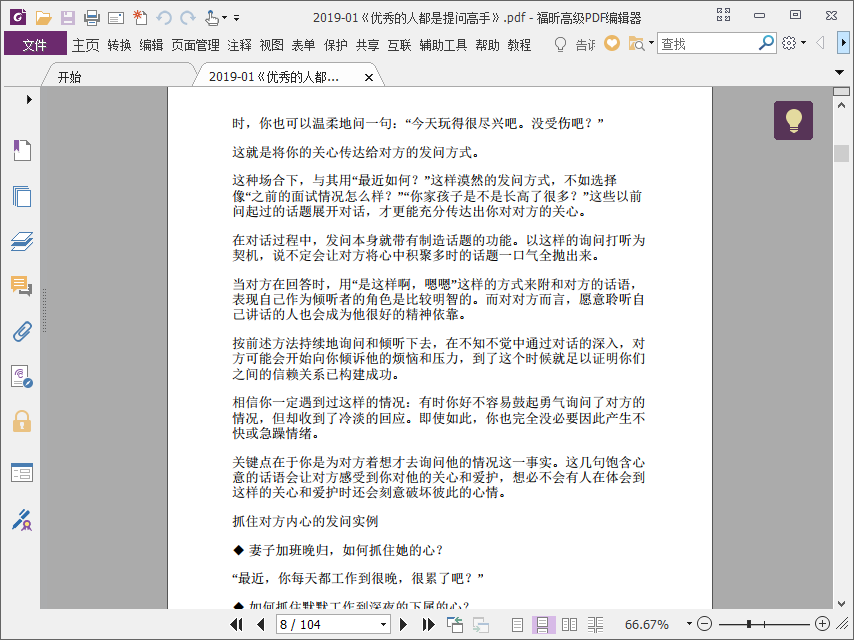
Task: Click the zoom out minus button
Action: click(x=704, y=624)
